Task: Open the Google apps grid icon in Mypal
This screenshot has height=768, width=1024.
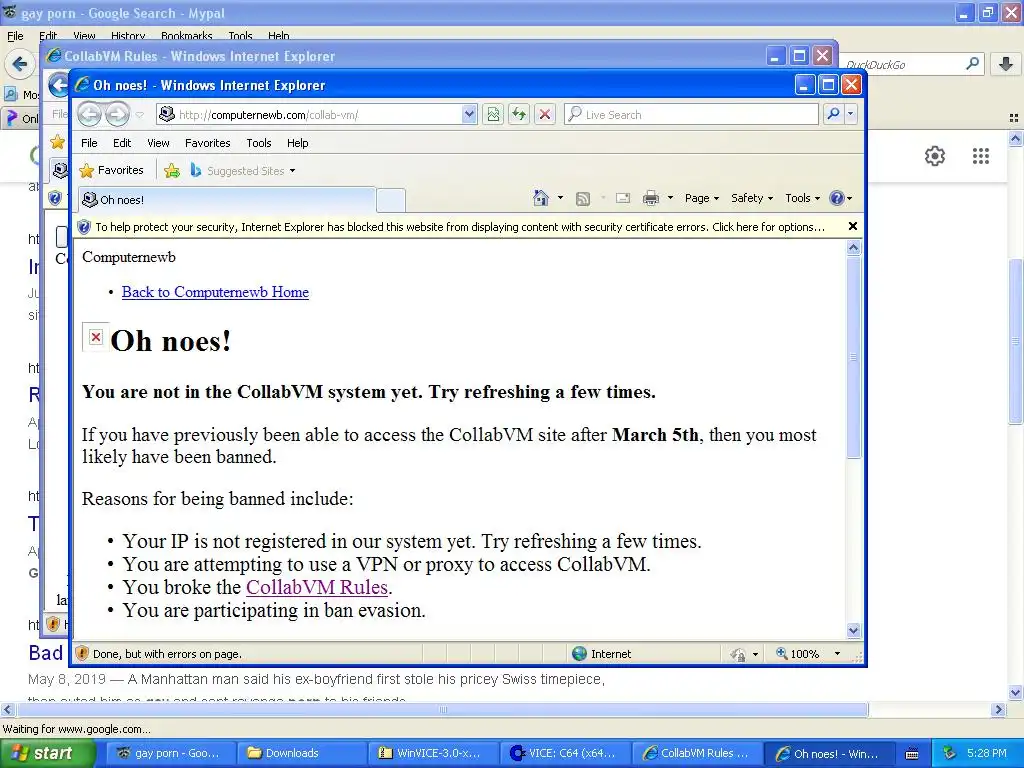Action: pos(980,156)
